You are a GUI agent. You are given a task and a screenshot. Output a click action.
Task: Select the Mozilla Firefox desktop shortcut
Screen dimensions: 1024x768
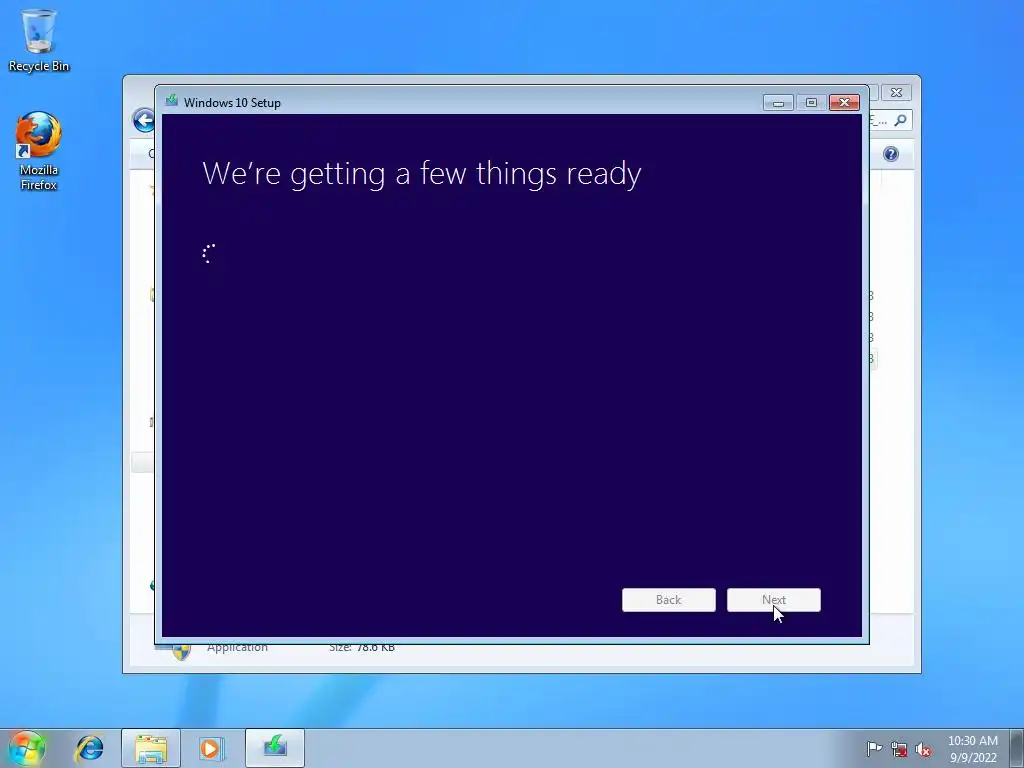click(39, 152)
